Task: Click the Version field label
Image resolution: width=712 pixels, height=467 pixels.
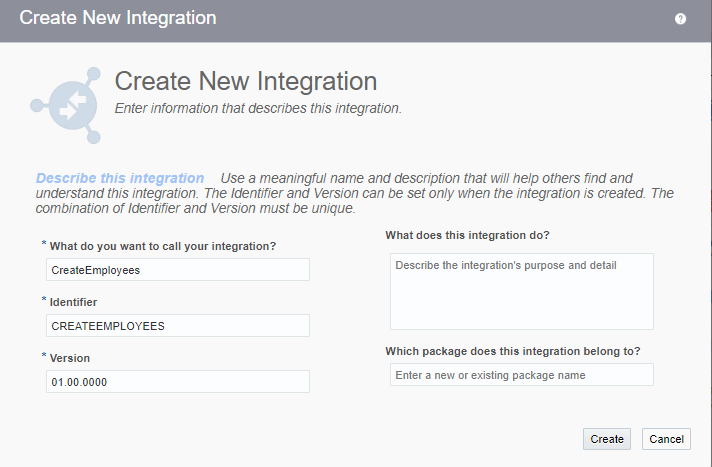Action: (70, 358)
